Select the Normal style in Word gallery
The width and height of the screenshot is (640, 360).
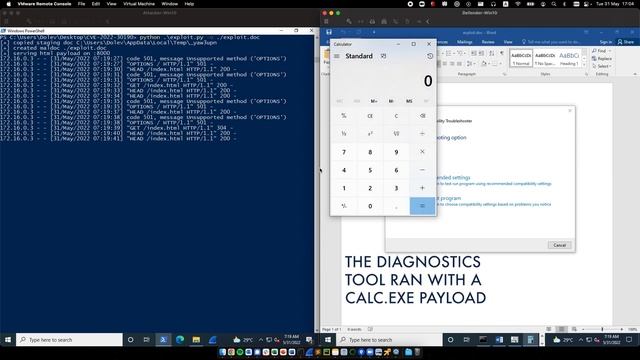pyautogui.click(x=521, y=58)
